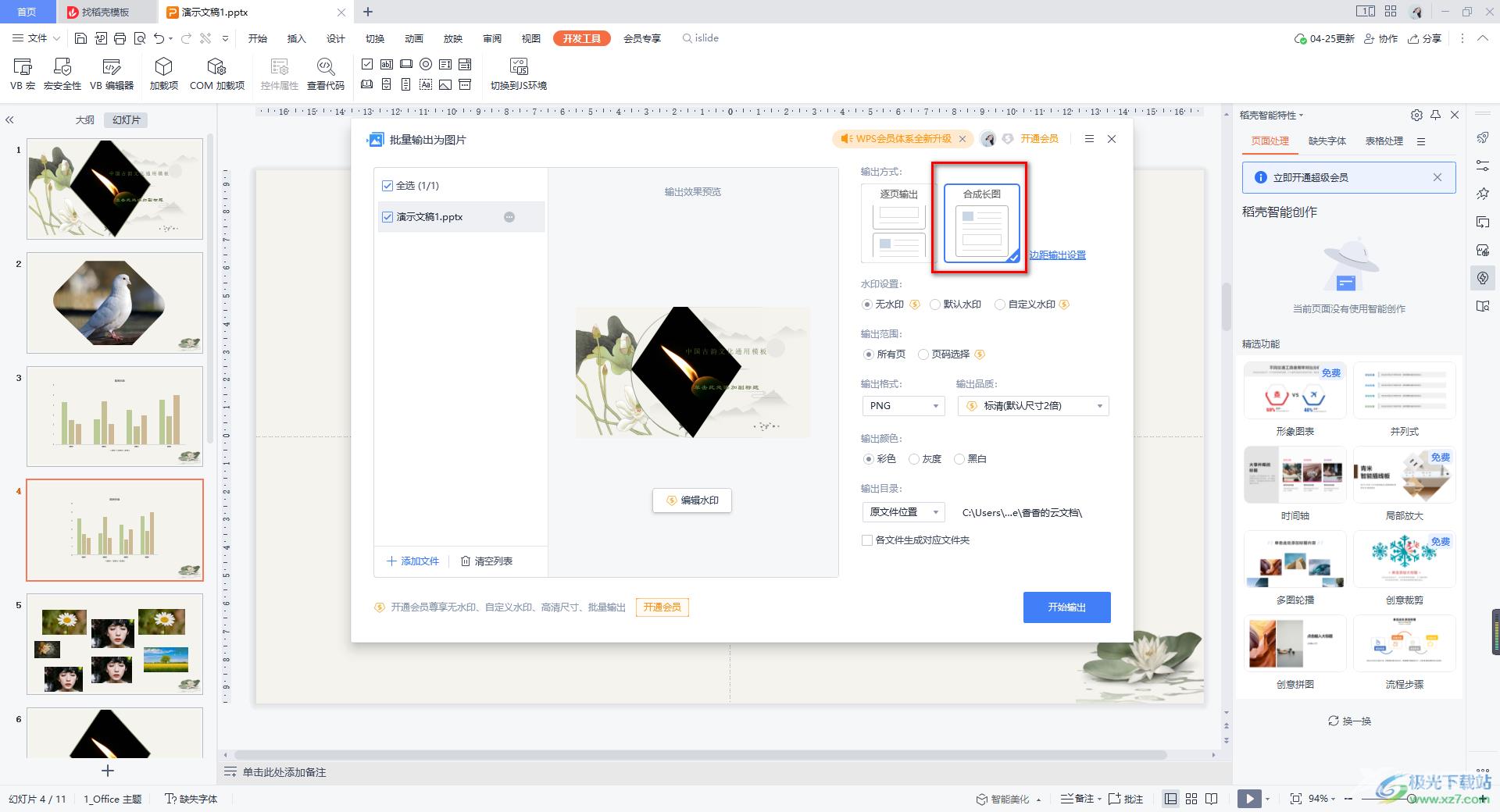Switch to slide sorter view icon
1500x812 pixels.
point(1191,799)
